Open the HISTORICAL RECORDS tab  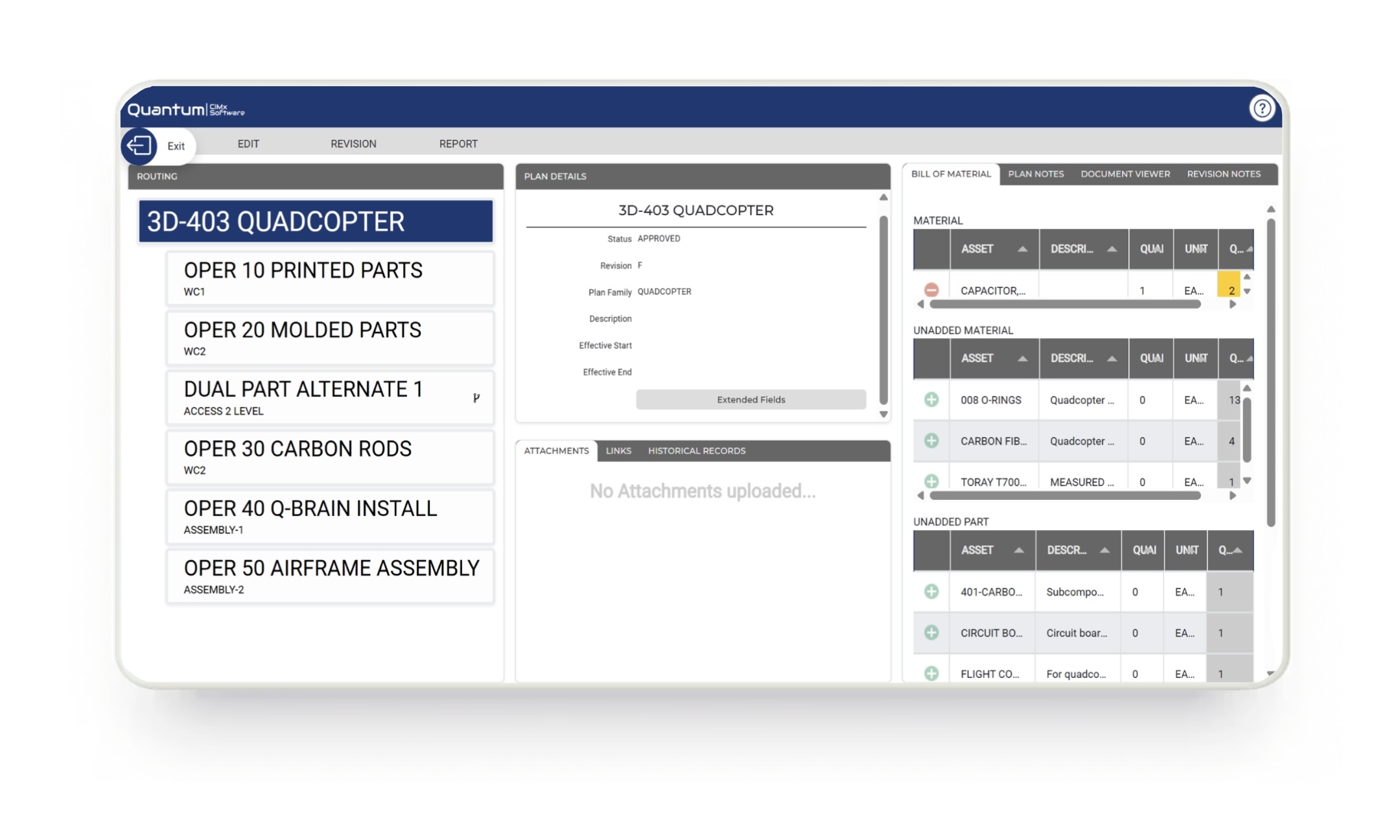[696, 450]
